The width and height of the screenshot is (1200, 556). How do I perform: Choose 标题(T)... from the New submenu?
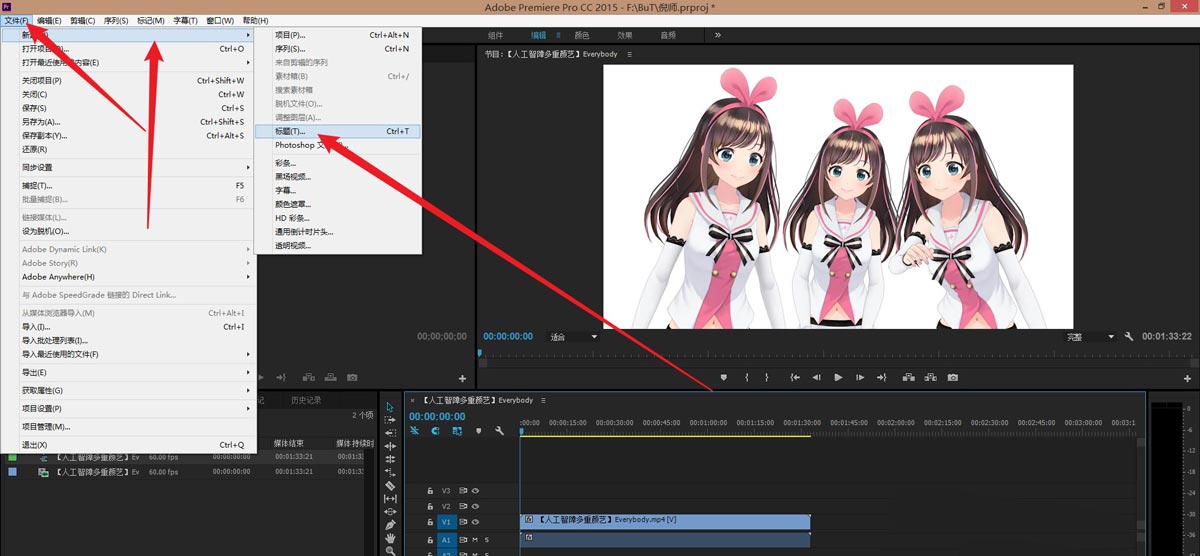point(337,131)
